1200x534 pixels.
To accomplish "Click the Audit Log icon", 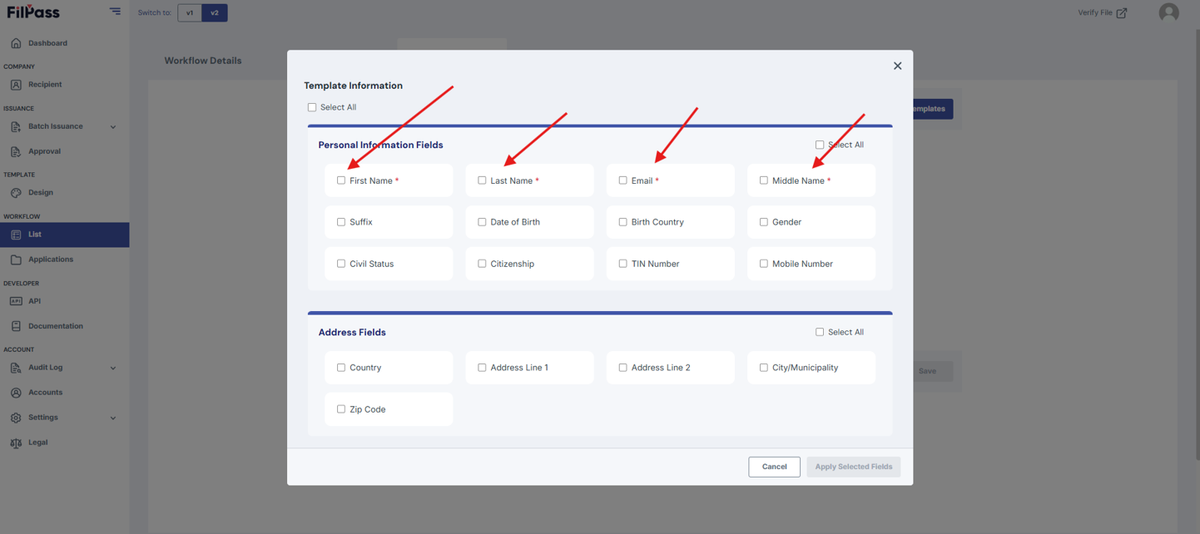I will point(16,367).
